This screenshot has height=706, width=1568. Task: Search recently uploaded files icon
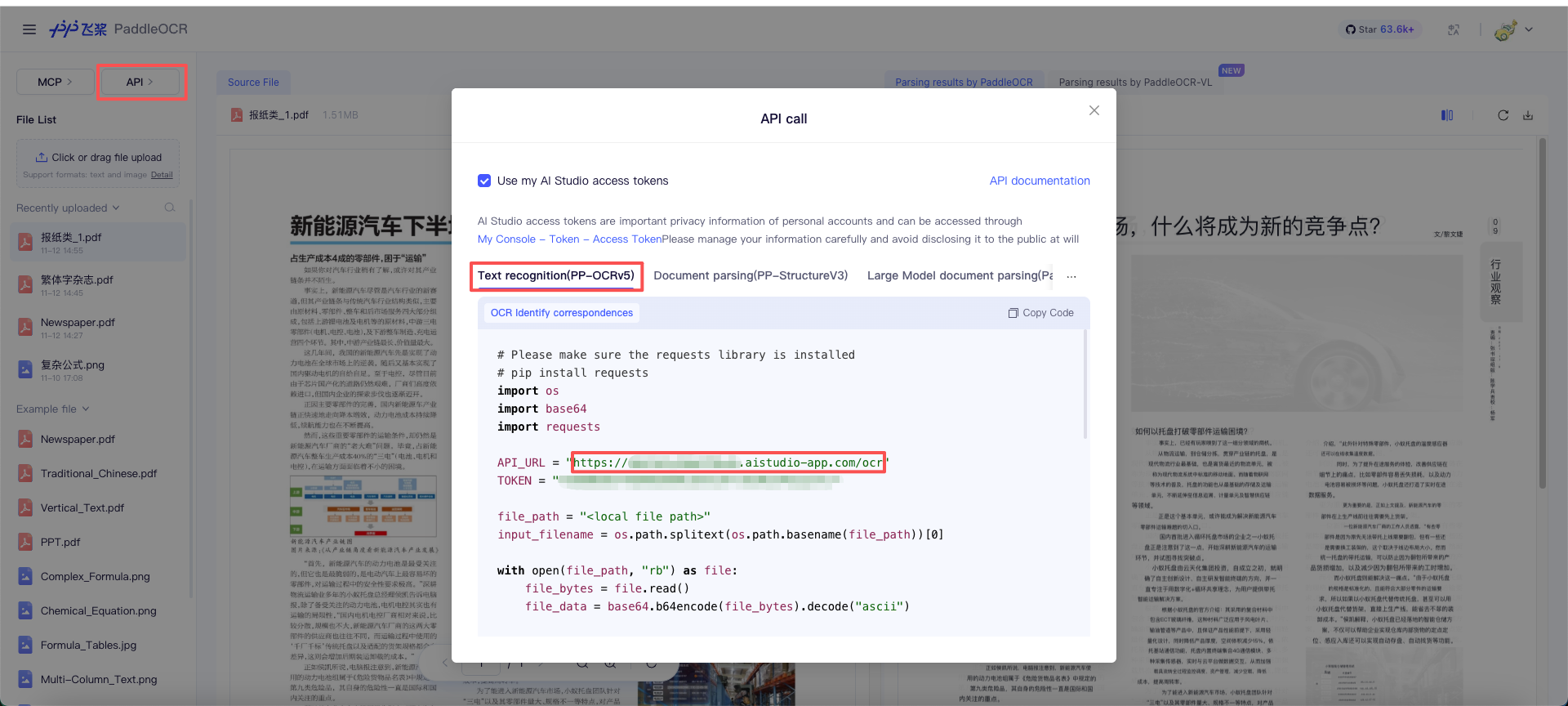(170, 208)
